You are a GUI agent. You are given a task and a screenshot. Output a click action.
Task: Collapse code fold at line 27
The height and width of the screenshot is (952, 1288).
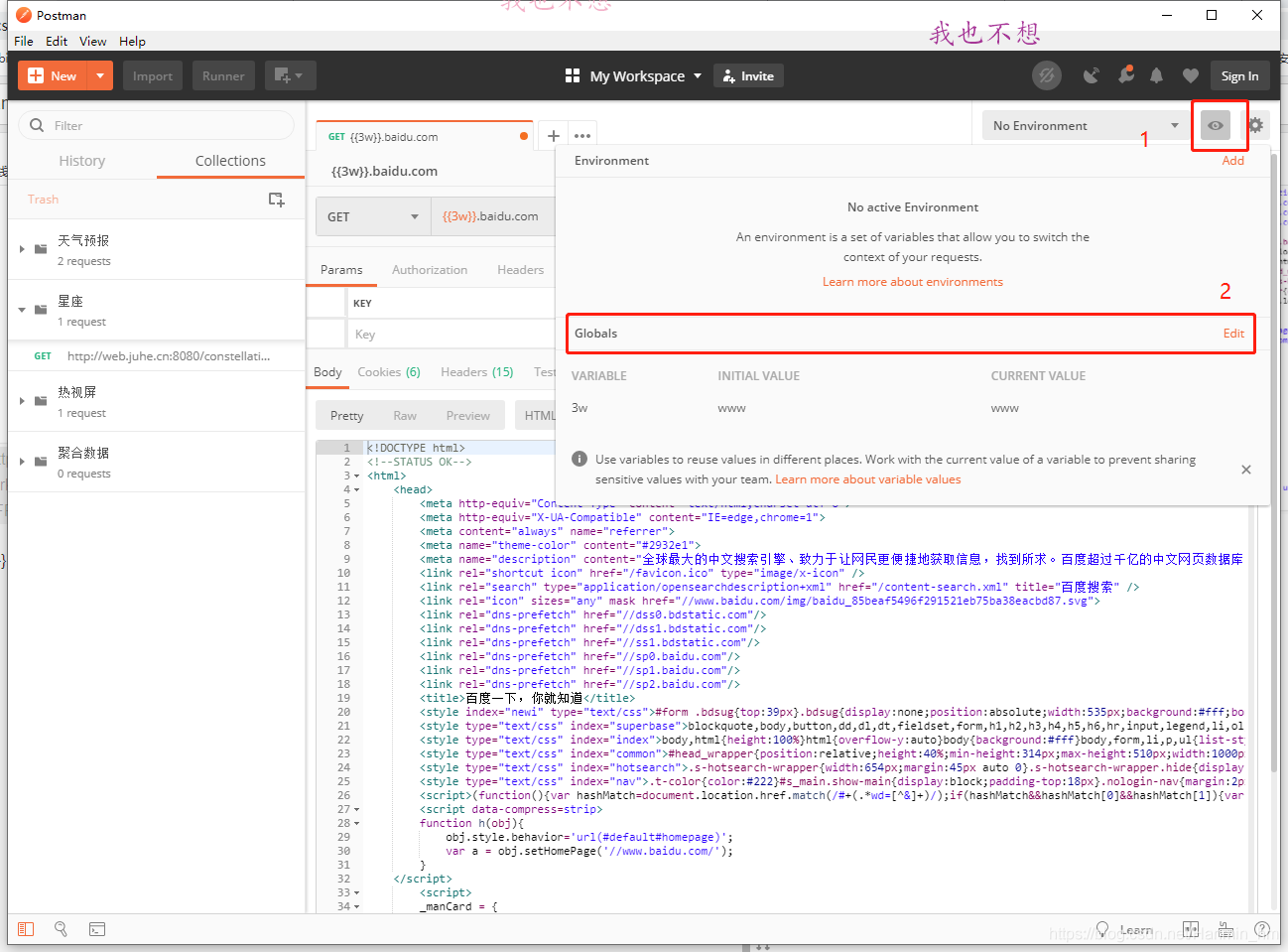[357, 809]
